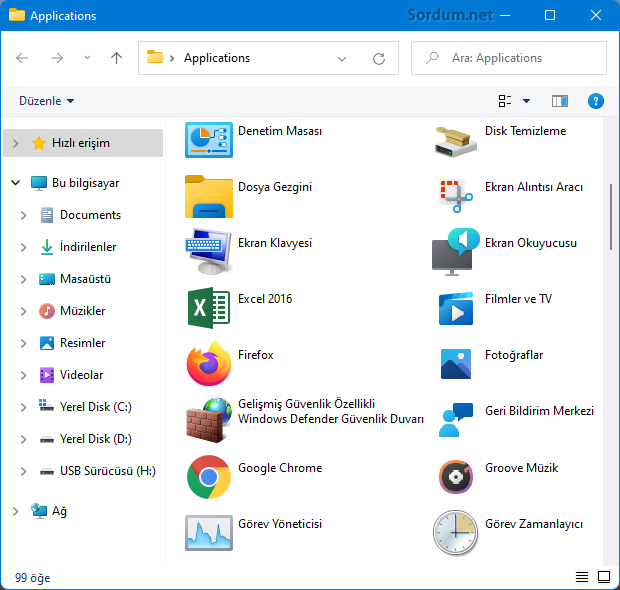Open the Firefox icon
This screenshot has height=590, width=620.
(x=209, y=363)
